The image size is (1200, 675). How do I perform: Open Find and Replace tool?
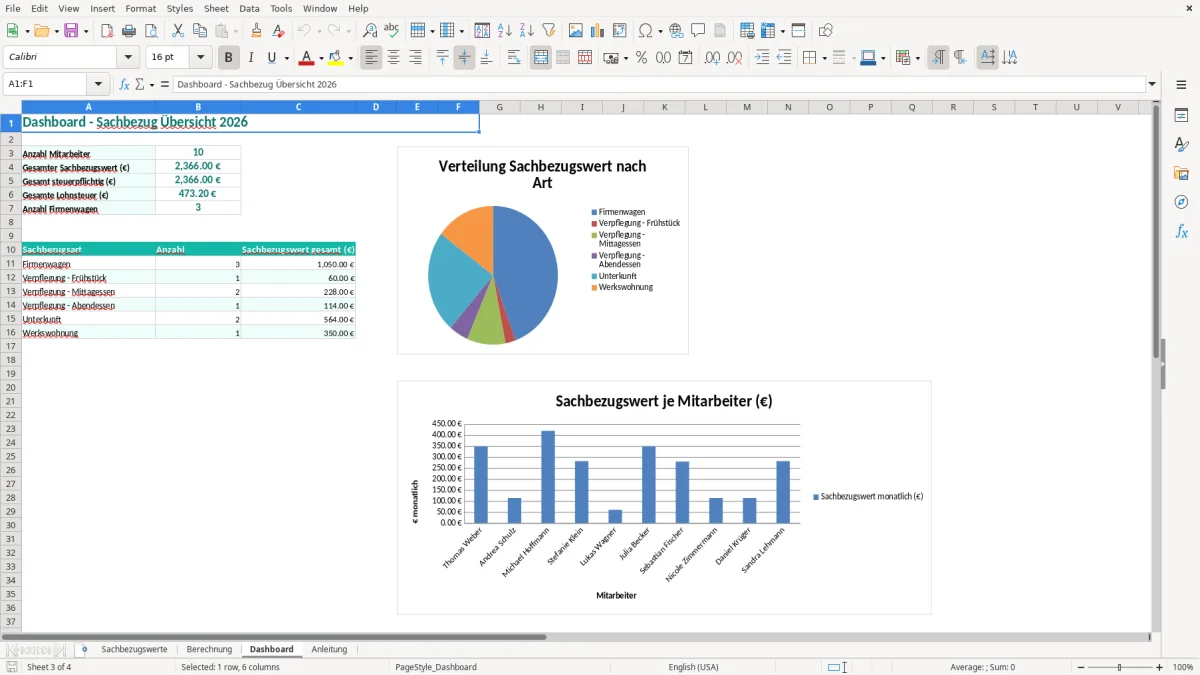coord(370,31)
